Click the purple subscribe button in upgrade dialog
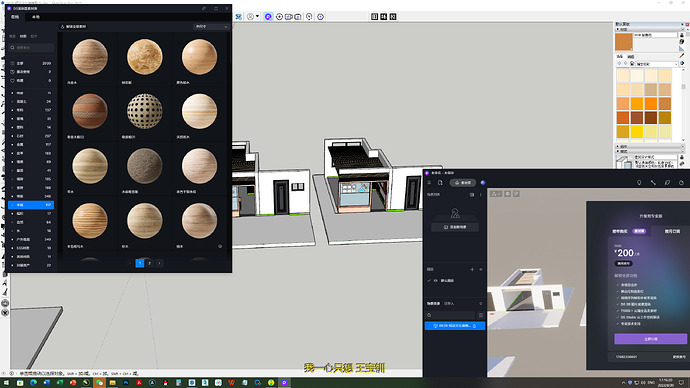Viewport: 690px width, 388px height. [650, 339]
